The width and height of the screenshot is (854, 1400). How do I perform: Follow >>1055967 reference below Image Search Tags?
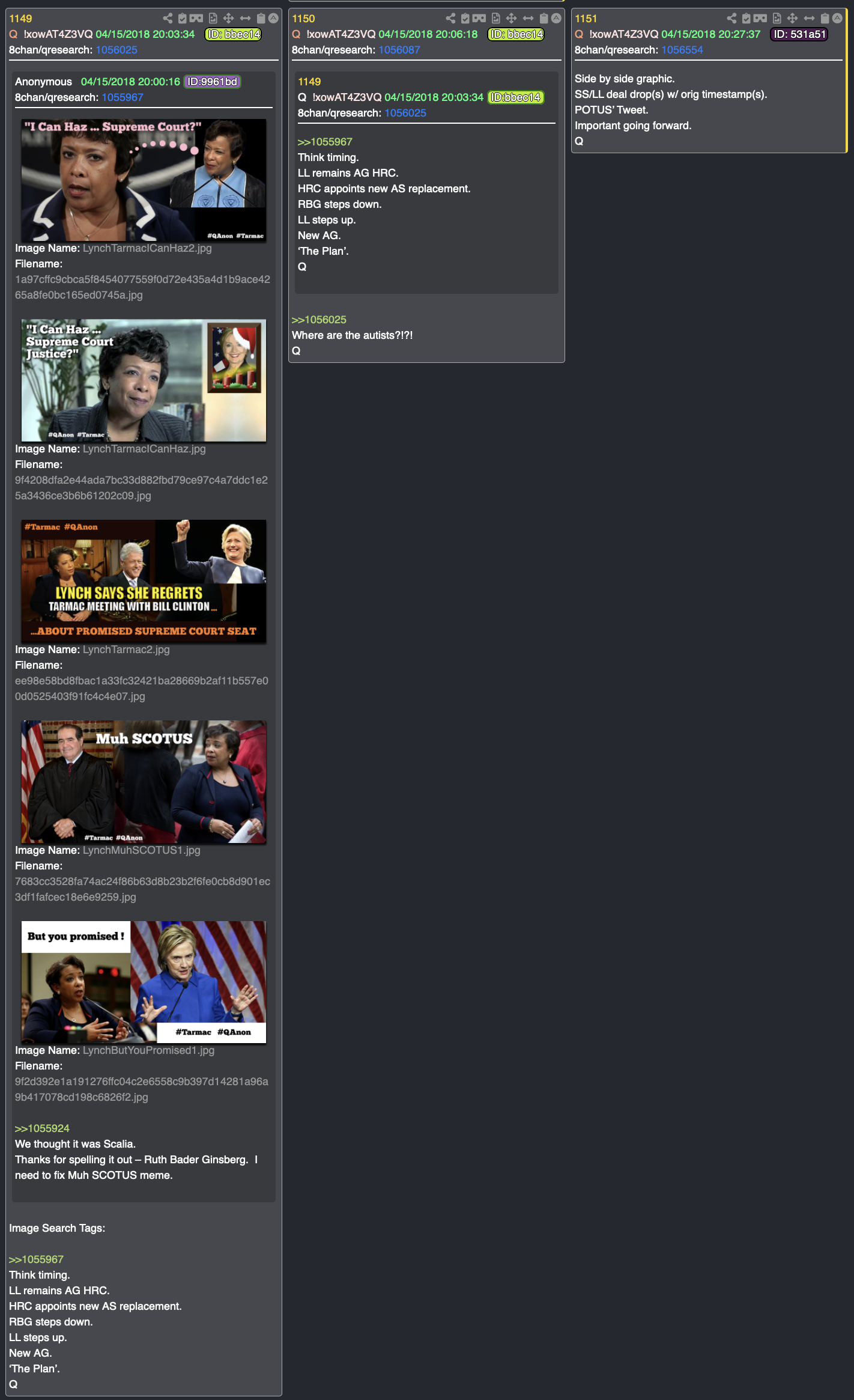(36, 1259)
